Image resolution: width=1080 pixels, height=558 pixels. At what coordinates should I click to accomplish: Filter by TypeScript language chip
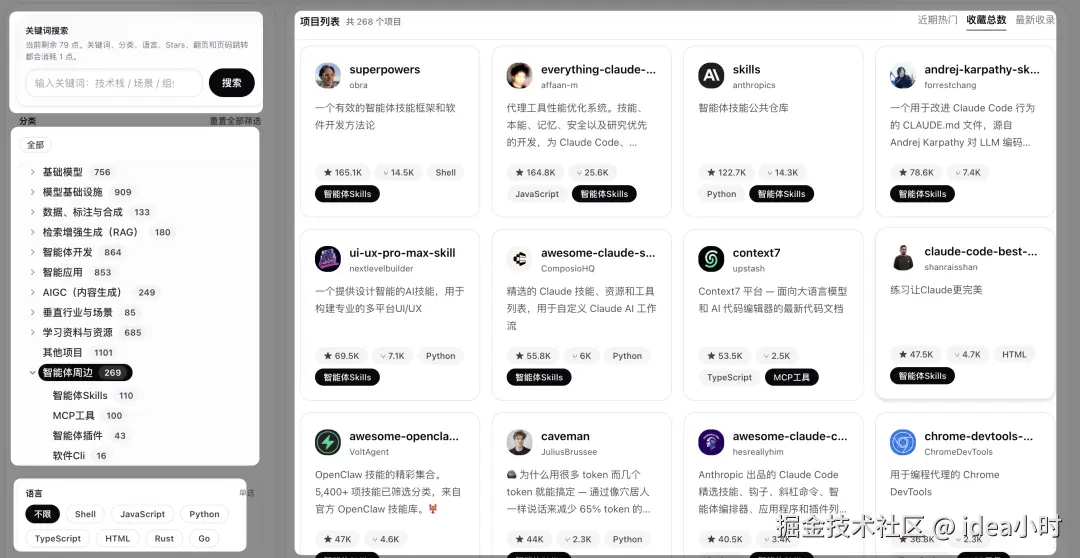click(x=58, y=539)
